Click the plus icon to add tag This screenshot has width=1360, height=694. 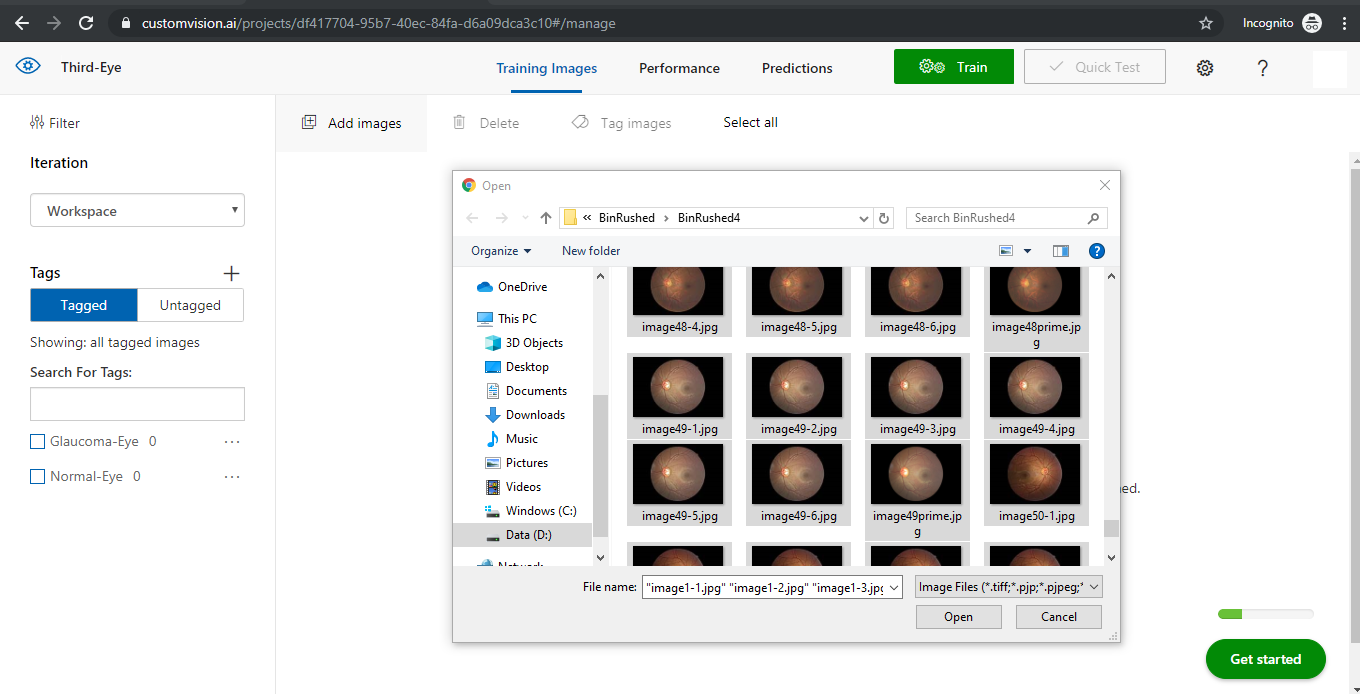(x=231, y=273)
